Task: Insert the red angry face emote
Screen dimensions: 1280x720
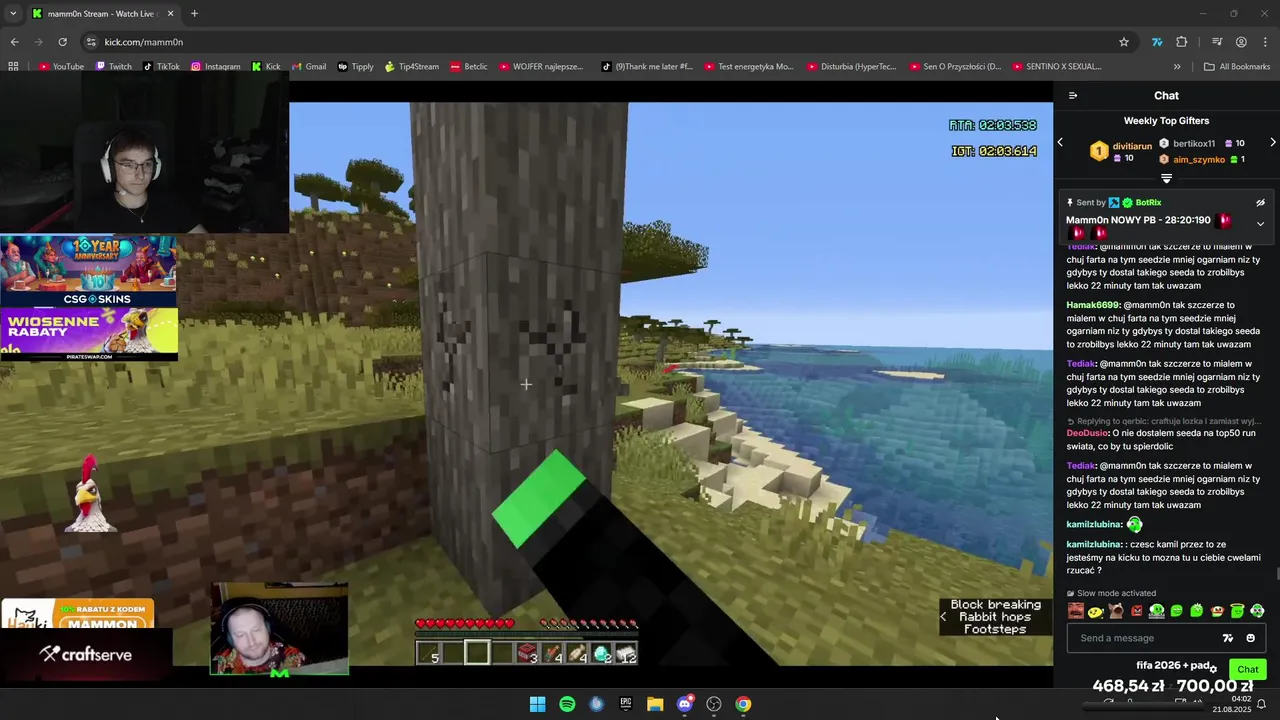Action: click(1136, 611)
